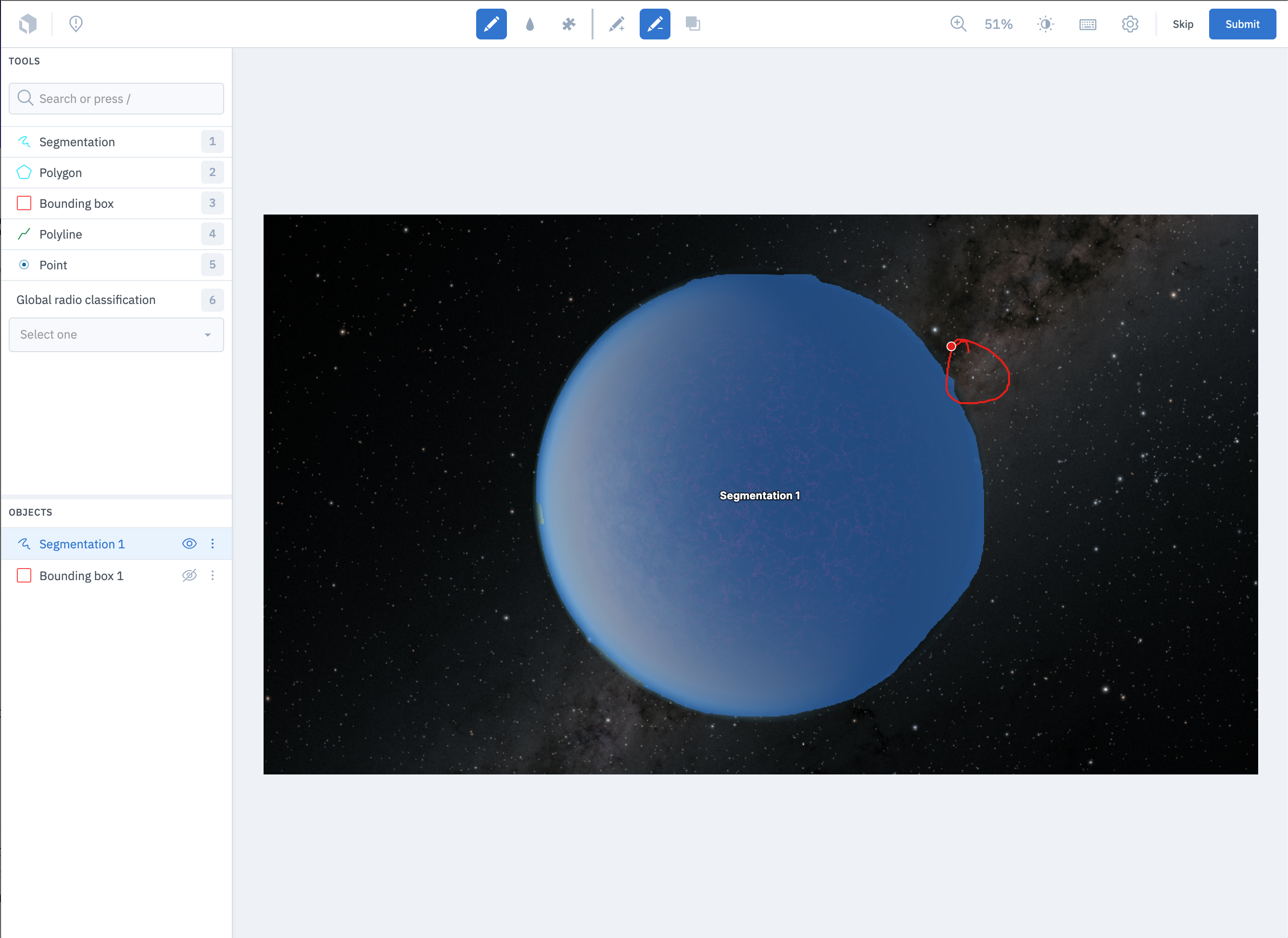Open the zoom magnifier control
1288x938 pixels.
tap(958, 24)
